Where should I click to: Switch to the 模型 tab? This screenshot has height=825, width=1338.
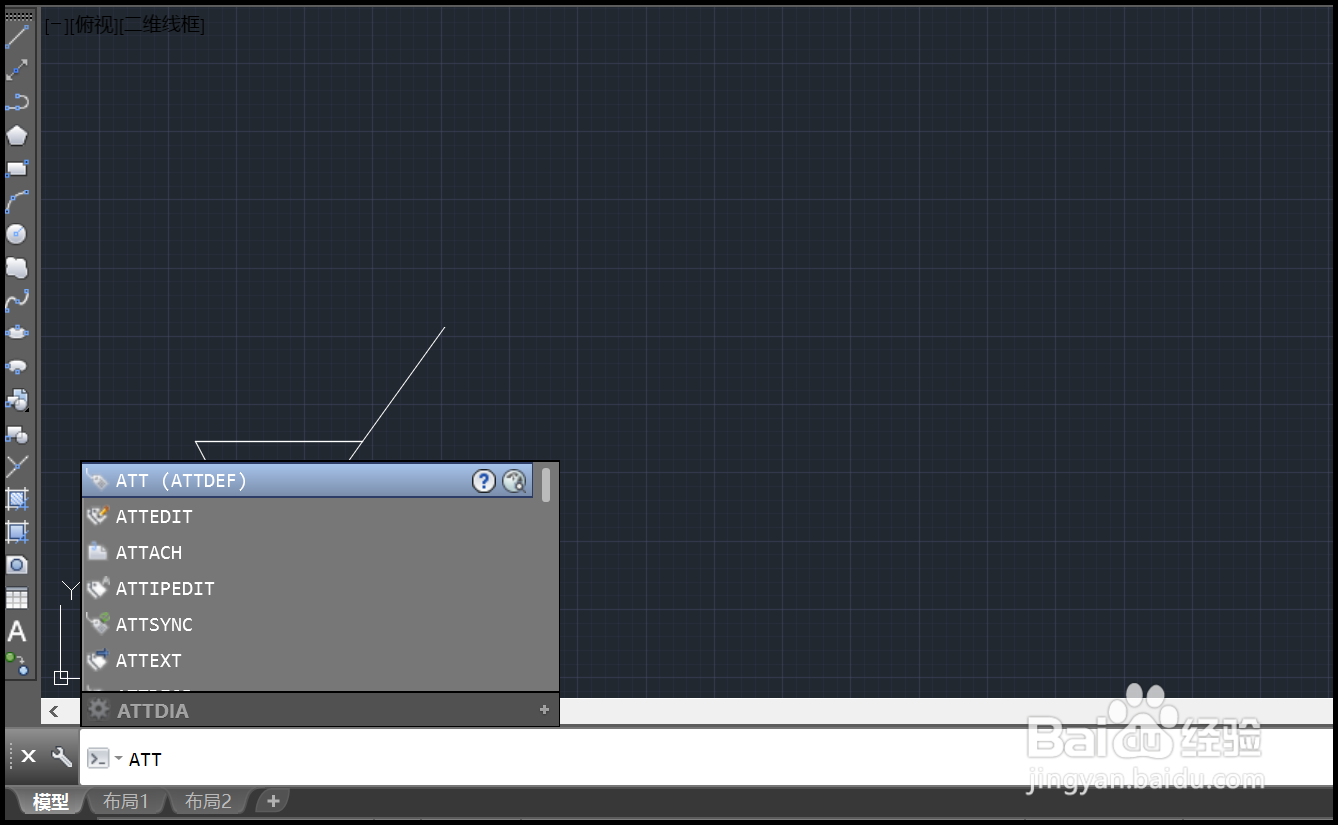point(50,802)
